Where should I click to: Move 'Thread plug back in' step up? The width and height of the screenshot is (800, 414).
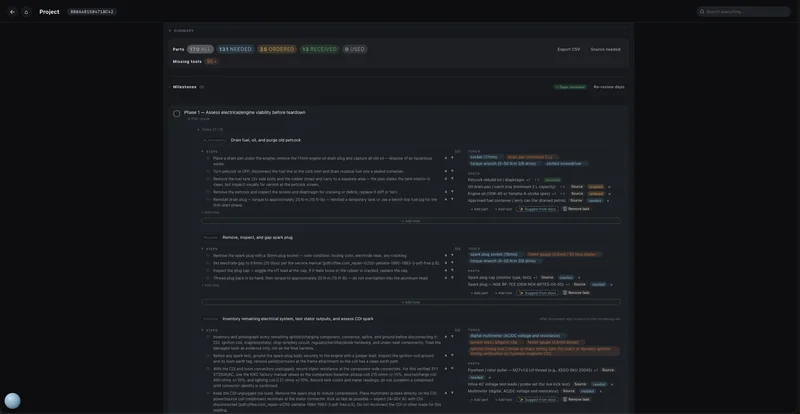[445, 278]
